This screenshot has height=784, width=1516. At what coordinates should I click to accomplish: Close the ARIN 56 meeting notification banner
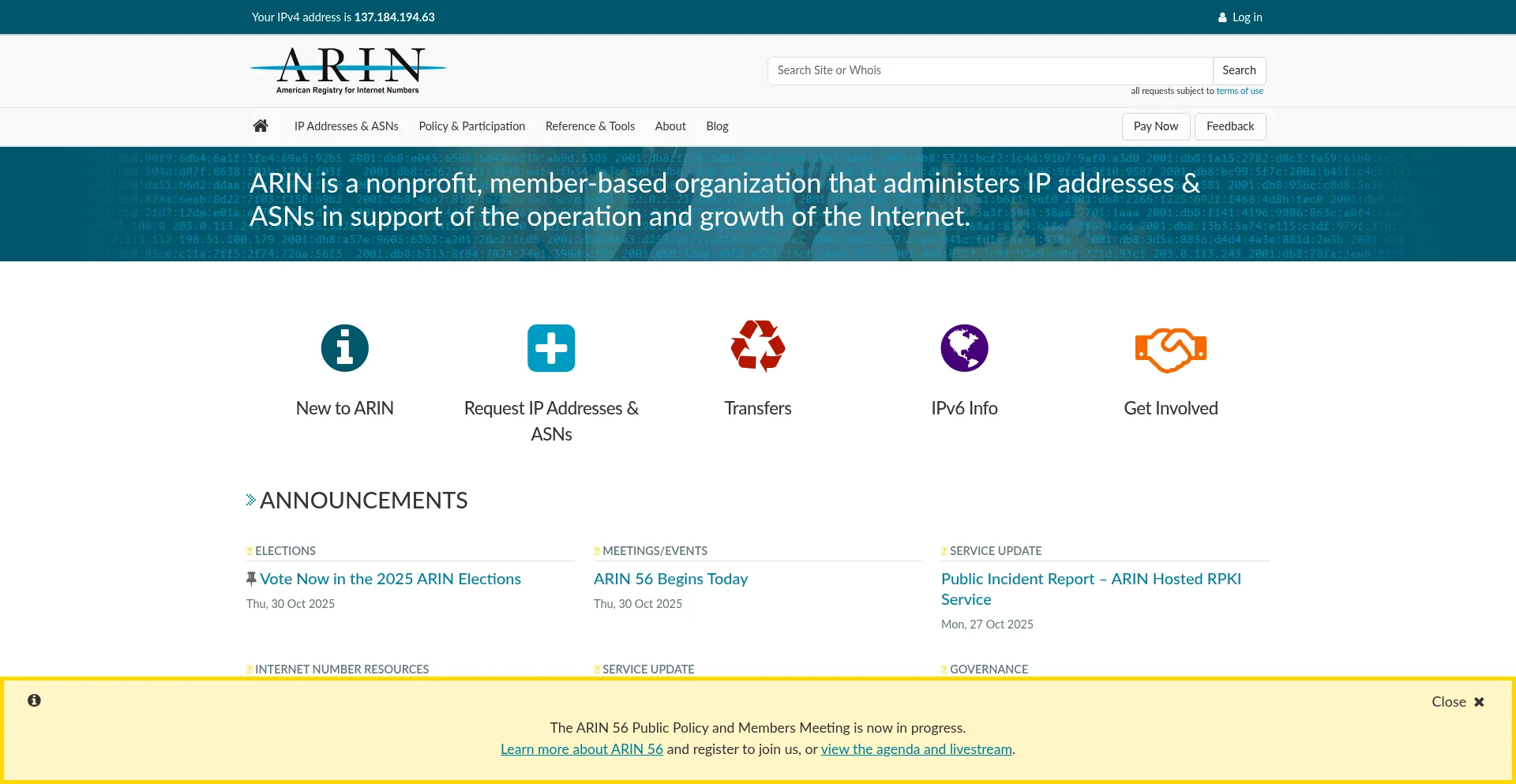tap(1458, 702)
